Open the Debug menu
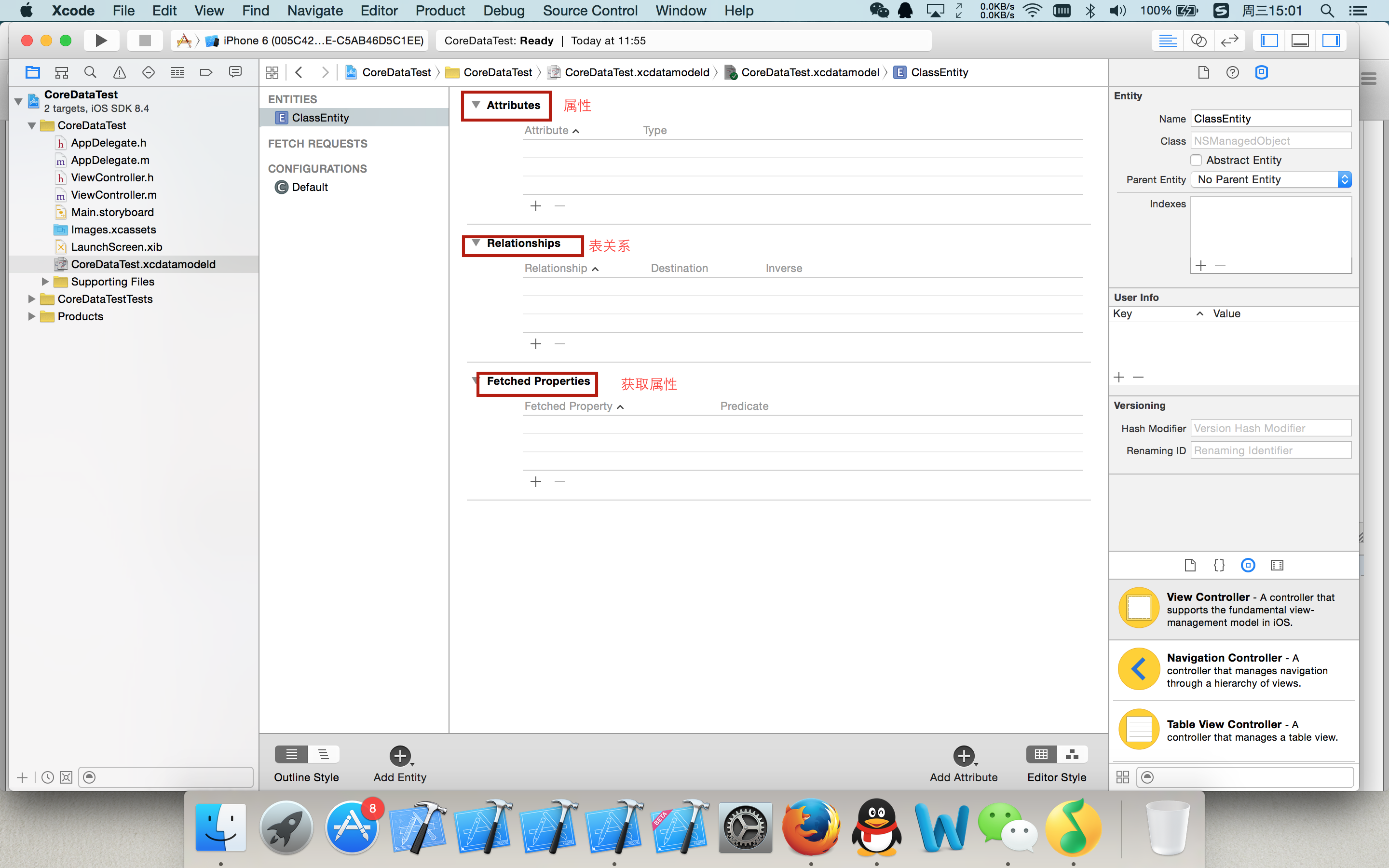Viewport: 1389px width, 868px height. [504, 10]
